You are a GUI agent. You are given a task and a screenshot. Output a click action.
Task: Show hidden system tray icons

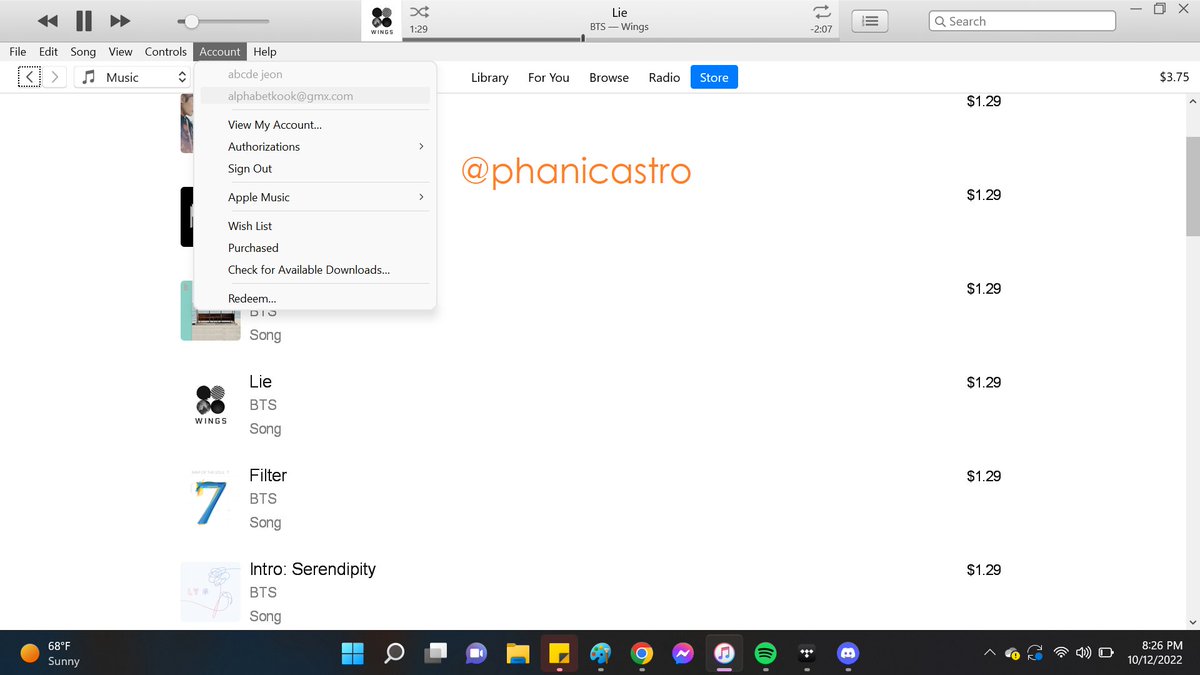pos(989,653)
